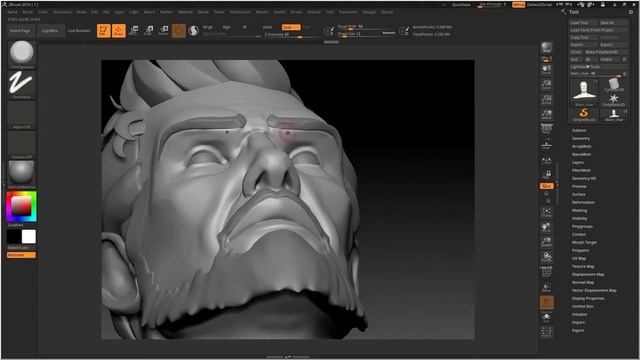Activate the Scale transform icon
This screenshot has width=640, height=360.
click(x=149, y=31)
